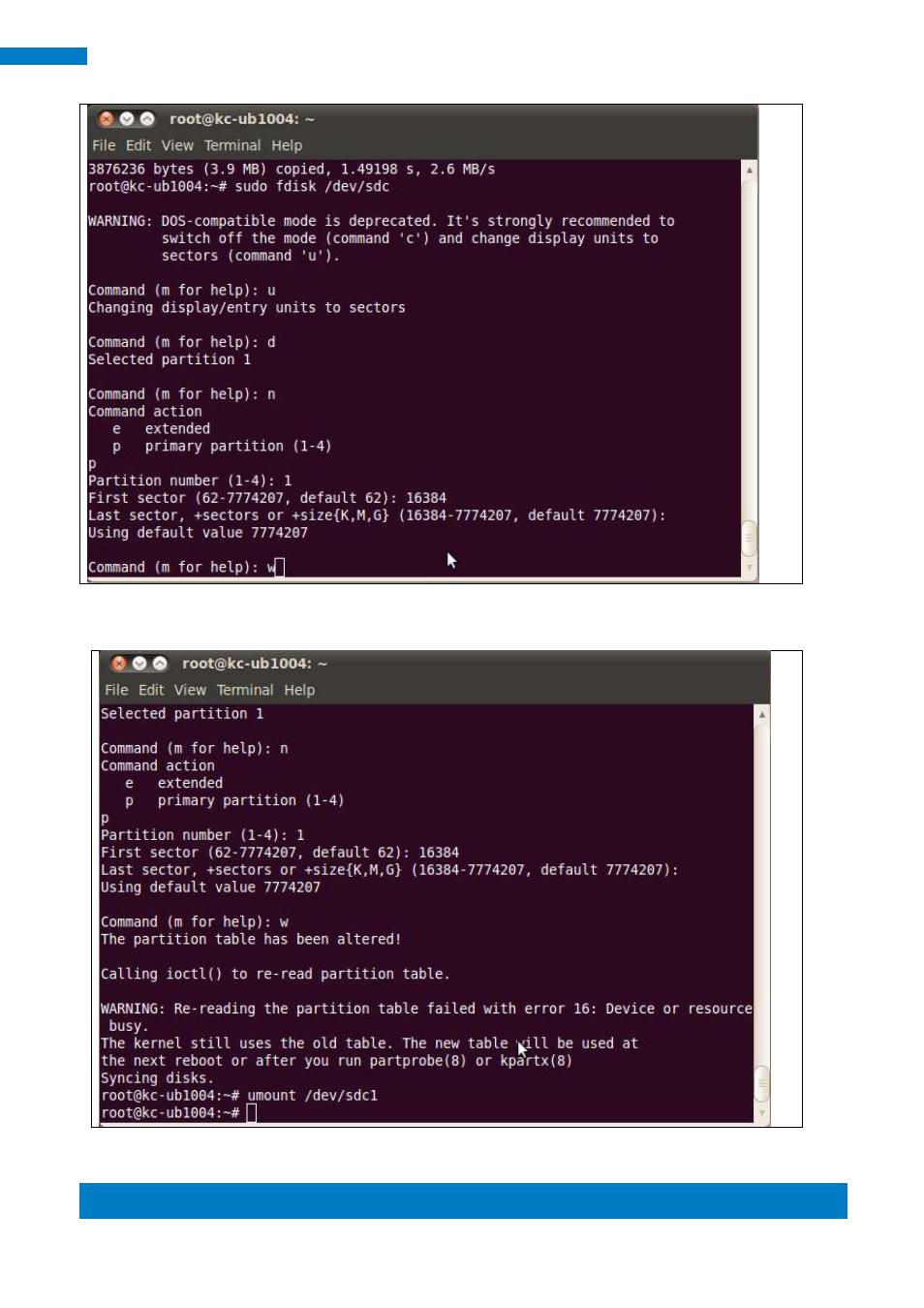Image resolution: width=924 pixels, height=1308 pixels.
Task: Minimize the top terminal window
Action: pos(127,119)
